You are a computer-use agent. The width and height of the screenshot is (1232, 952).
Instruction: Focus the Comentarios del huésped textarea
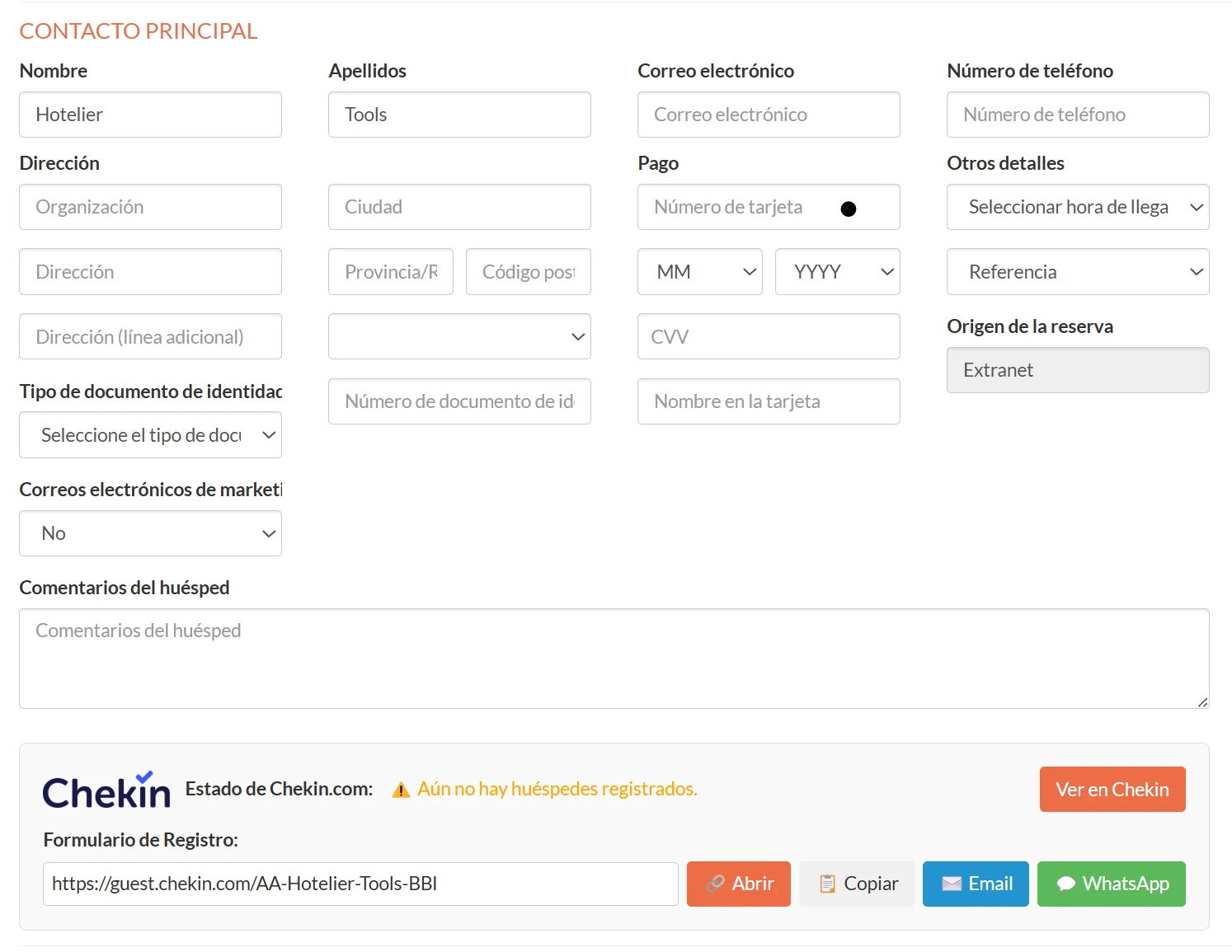[614, 659]
